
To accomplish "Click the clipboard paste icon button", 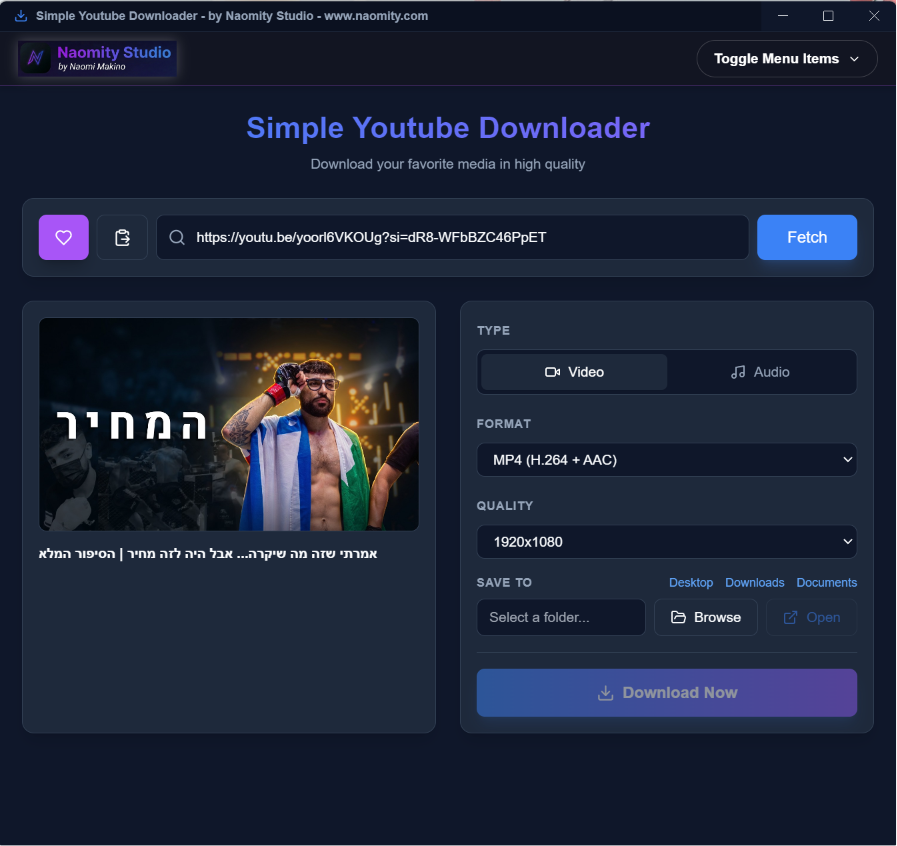I will (122, 237).
